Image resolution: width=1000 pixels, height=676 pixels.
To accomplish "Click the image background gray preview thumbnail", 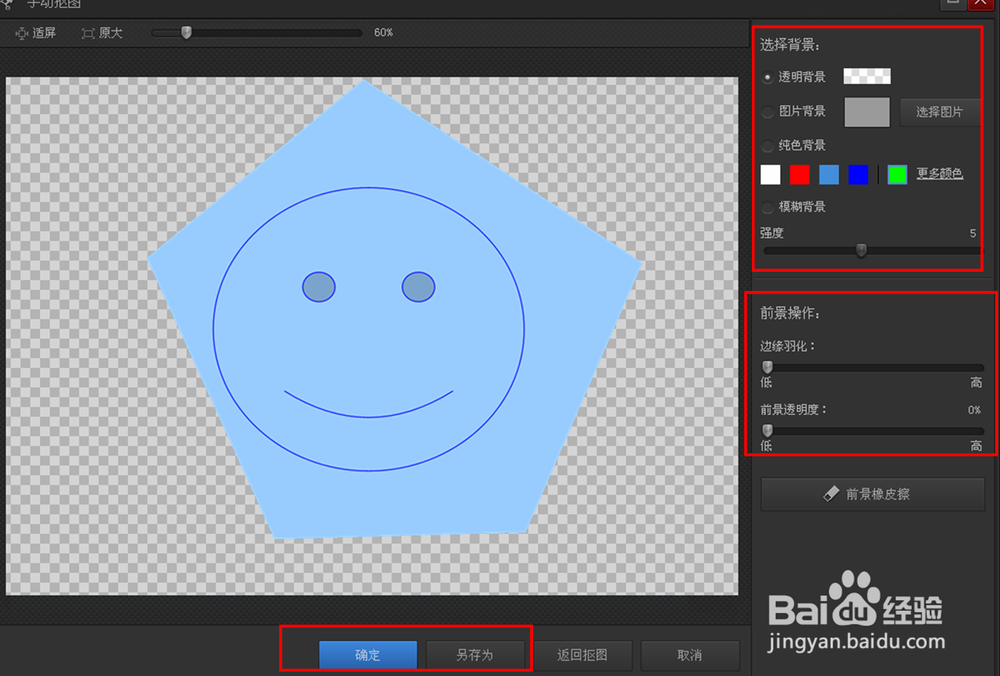I will click(x=866, y=112).
